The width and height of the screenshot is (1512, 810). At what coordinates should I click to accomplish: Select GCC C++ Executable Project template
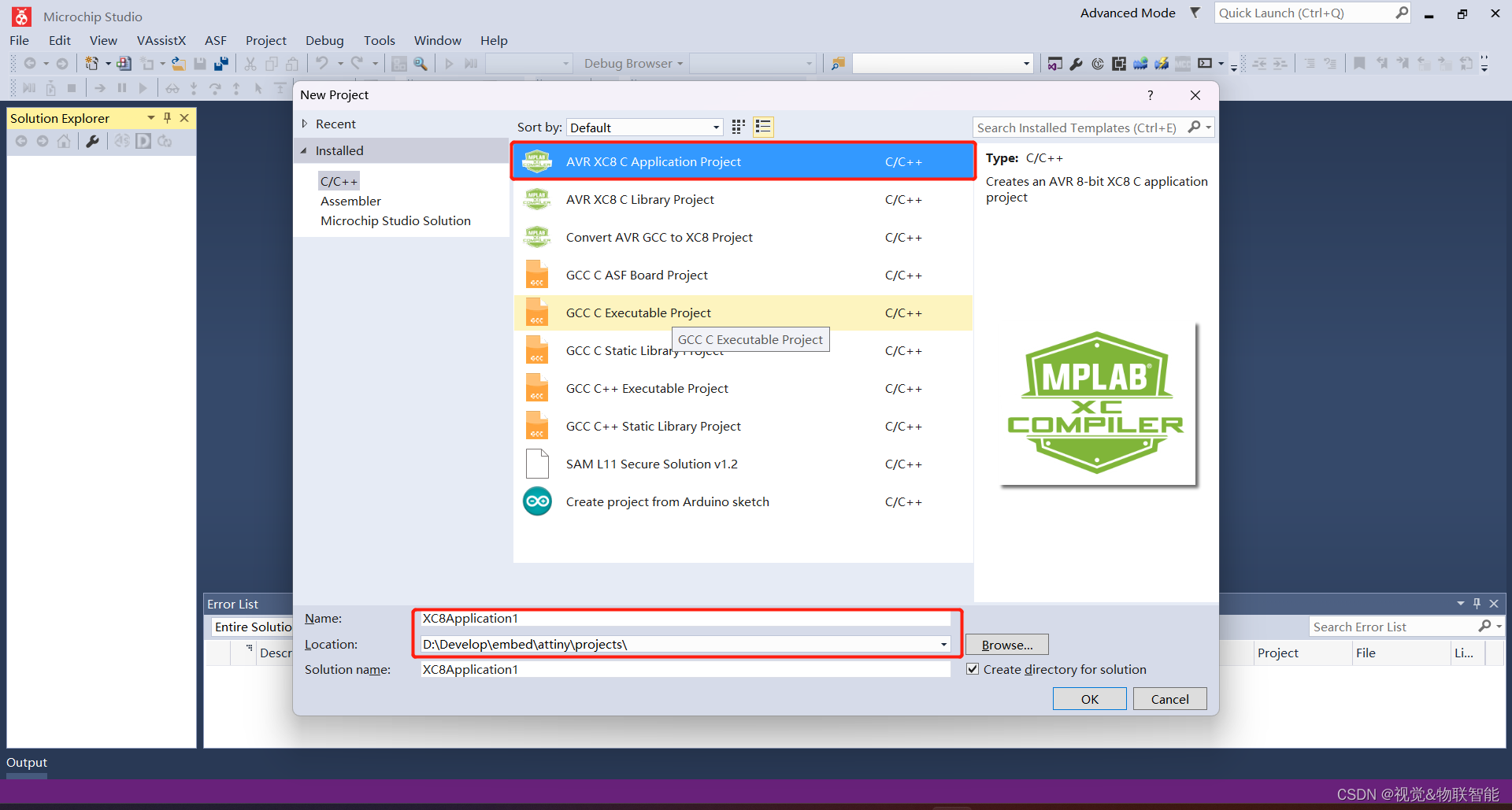pos(743,389)
